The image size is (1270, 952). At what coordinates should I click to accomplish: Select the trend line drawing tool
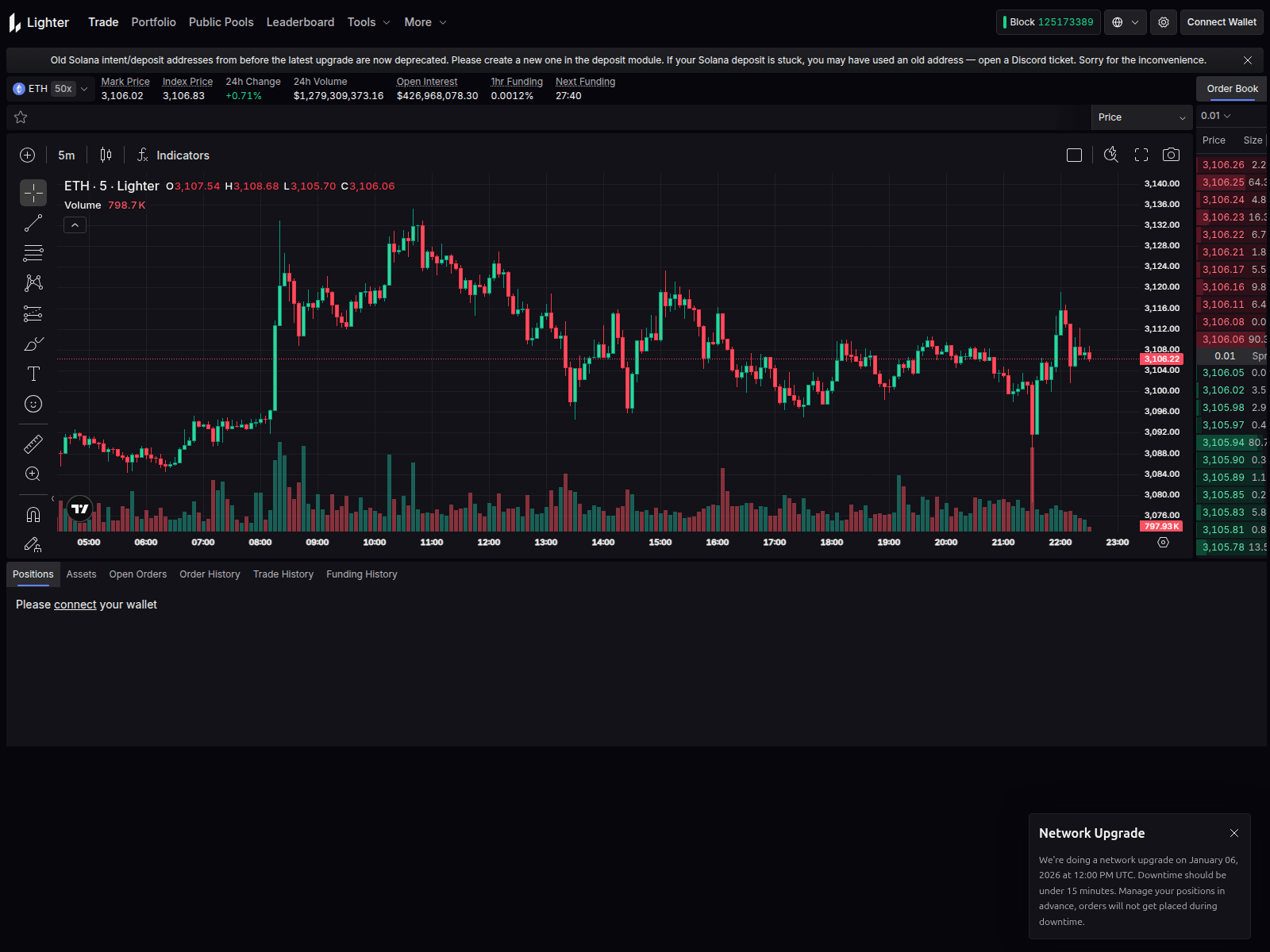[33, 224]
